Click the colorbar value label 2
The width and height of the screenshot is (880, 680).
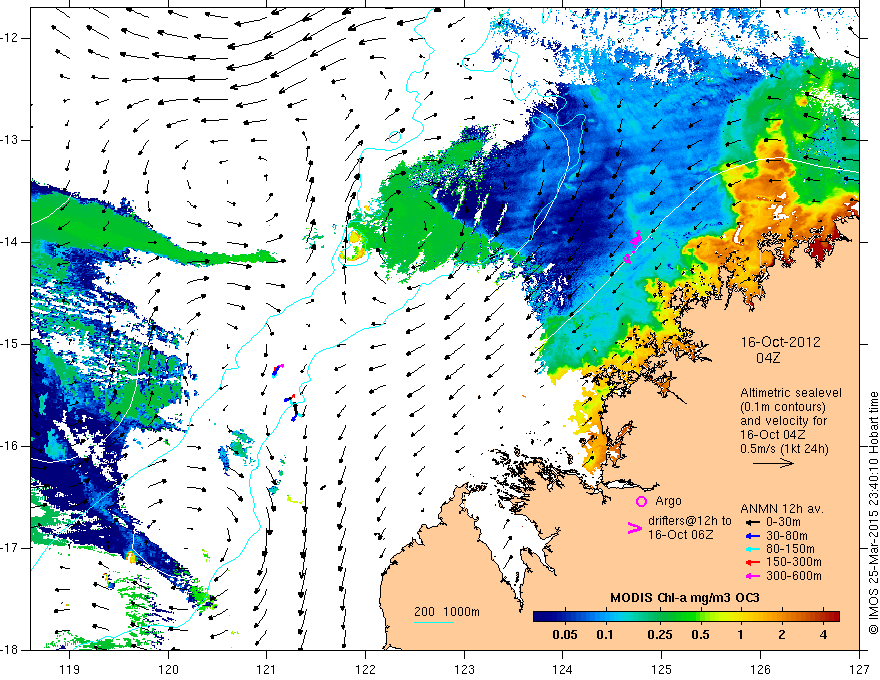tap(782, 635)
